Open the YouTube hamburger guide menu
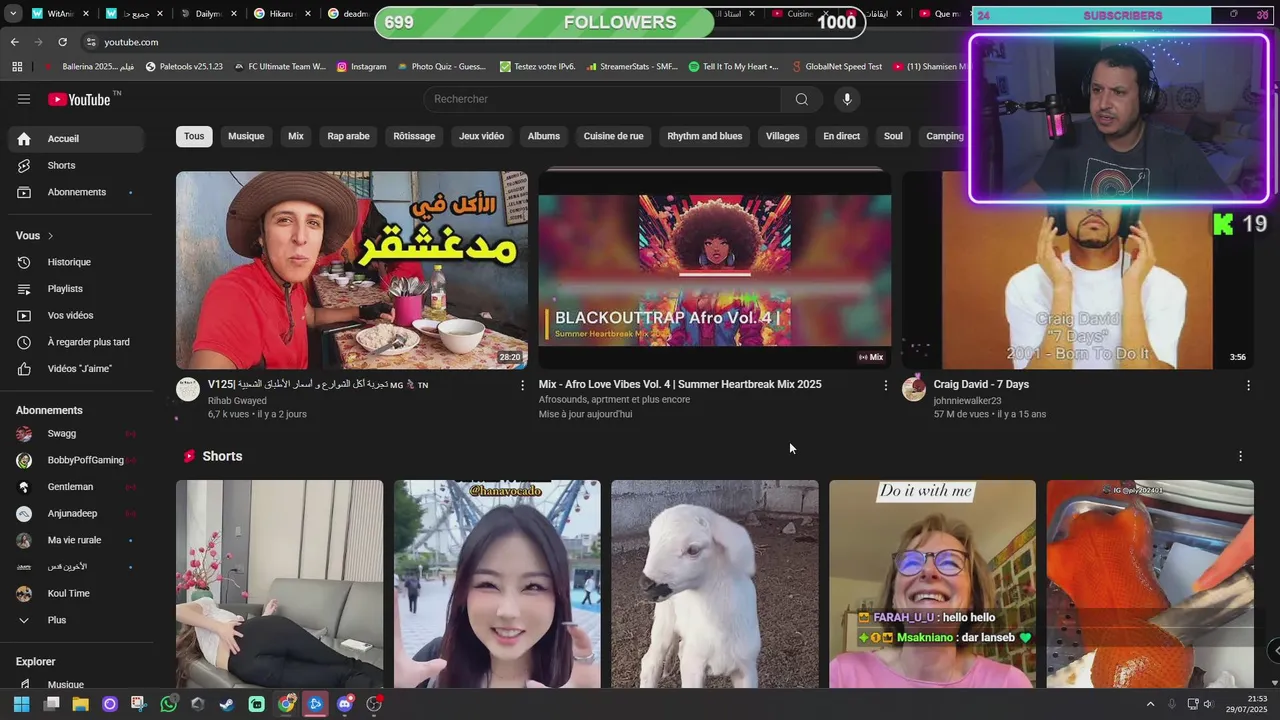This screenshot has width=1280, height=720. 24,99
